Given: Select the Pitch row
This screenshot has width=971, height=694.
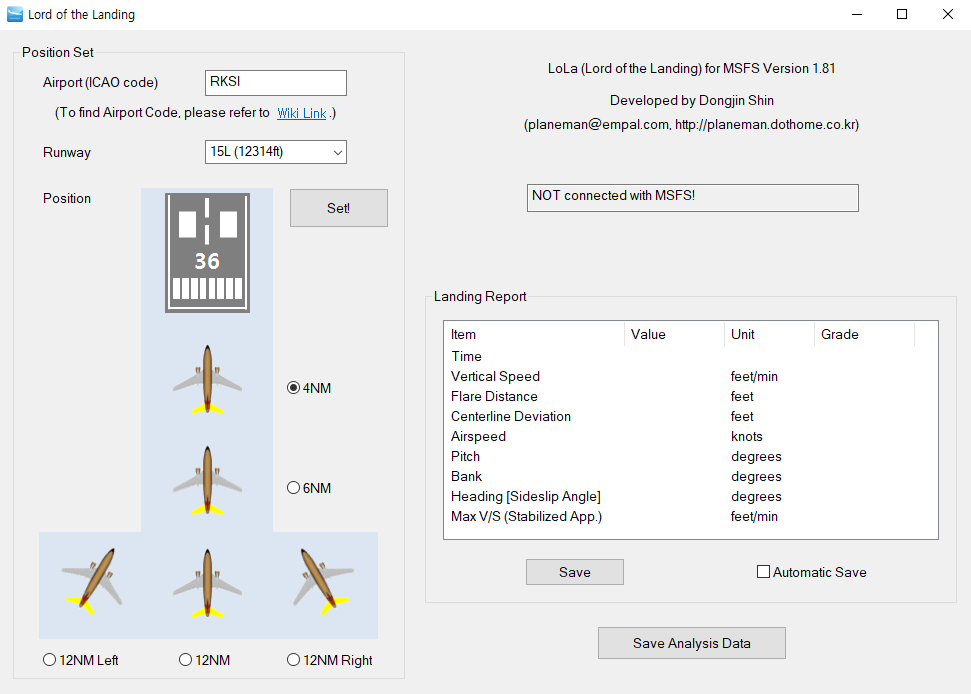Looking at the screenshot, I should tap(690, 456).
